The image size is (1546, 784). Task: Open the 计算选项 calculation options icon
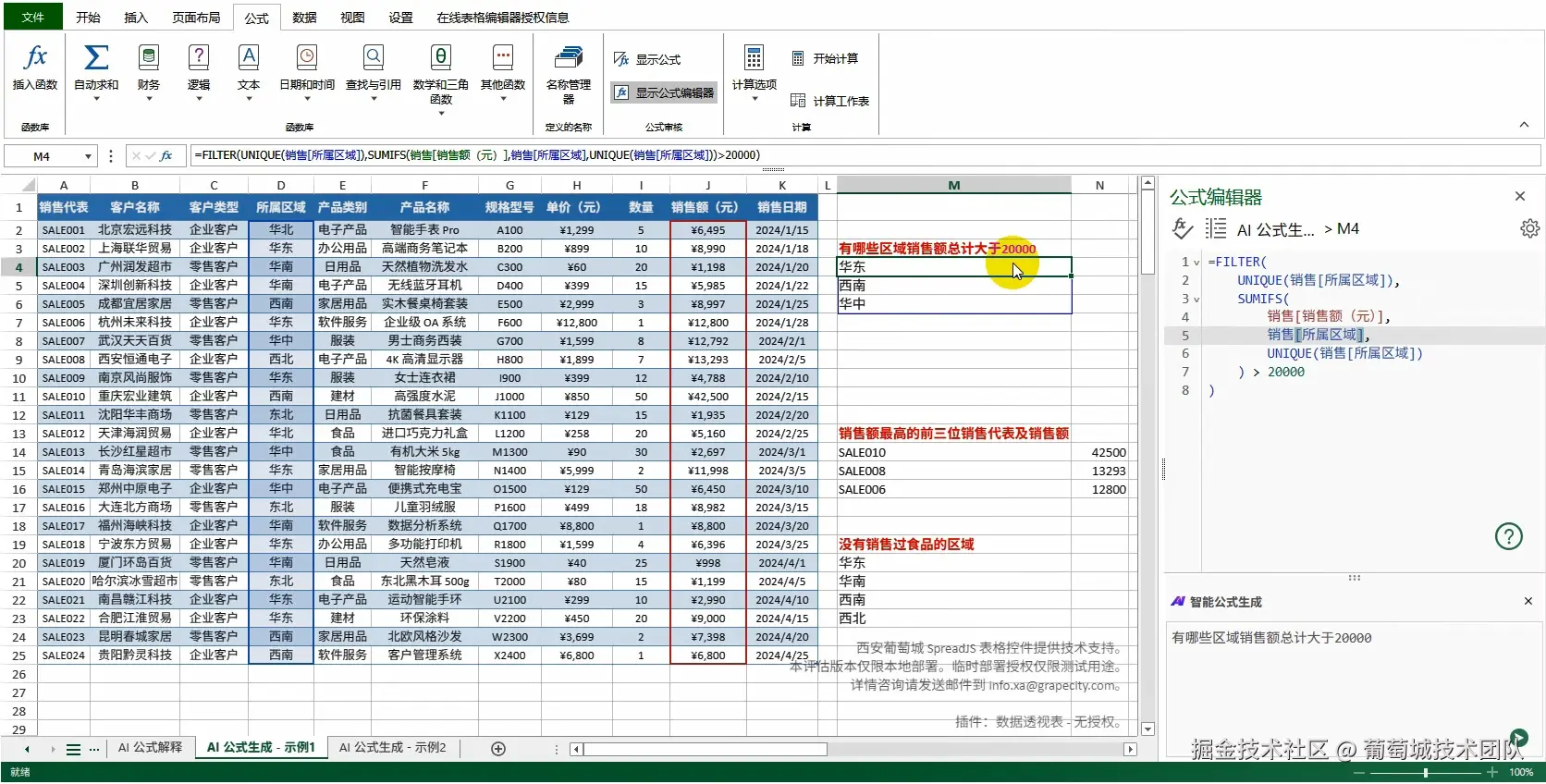755,58
